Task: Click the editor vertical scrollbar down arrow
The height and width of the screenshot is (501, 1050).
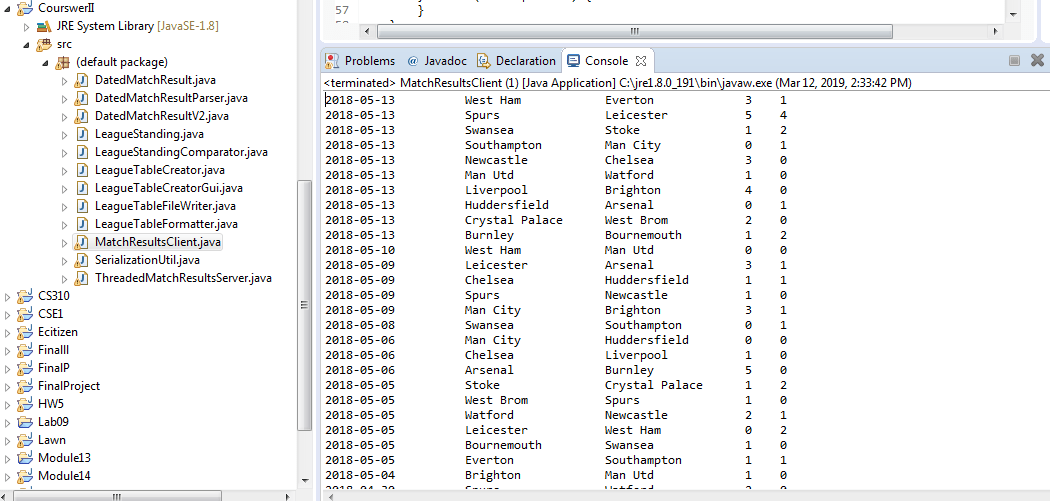Action: pos(1012,14)
